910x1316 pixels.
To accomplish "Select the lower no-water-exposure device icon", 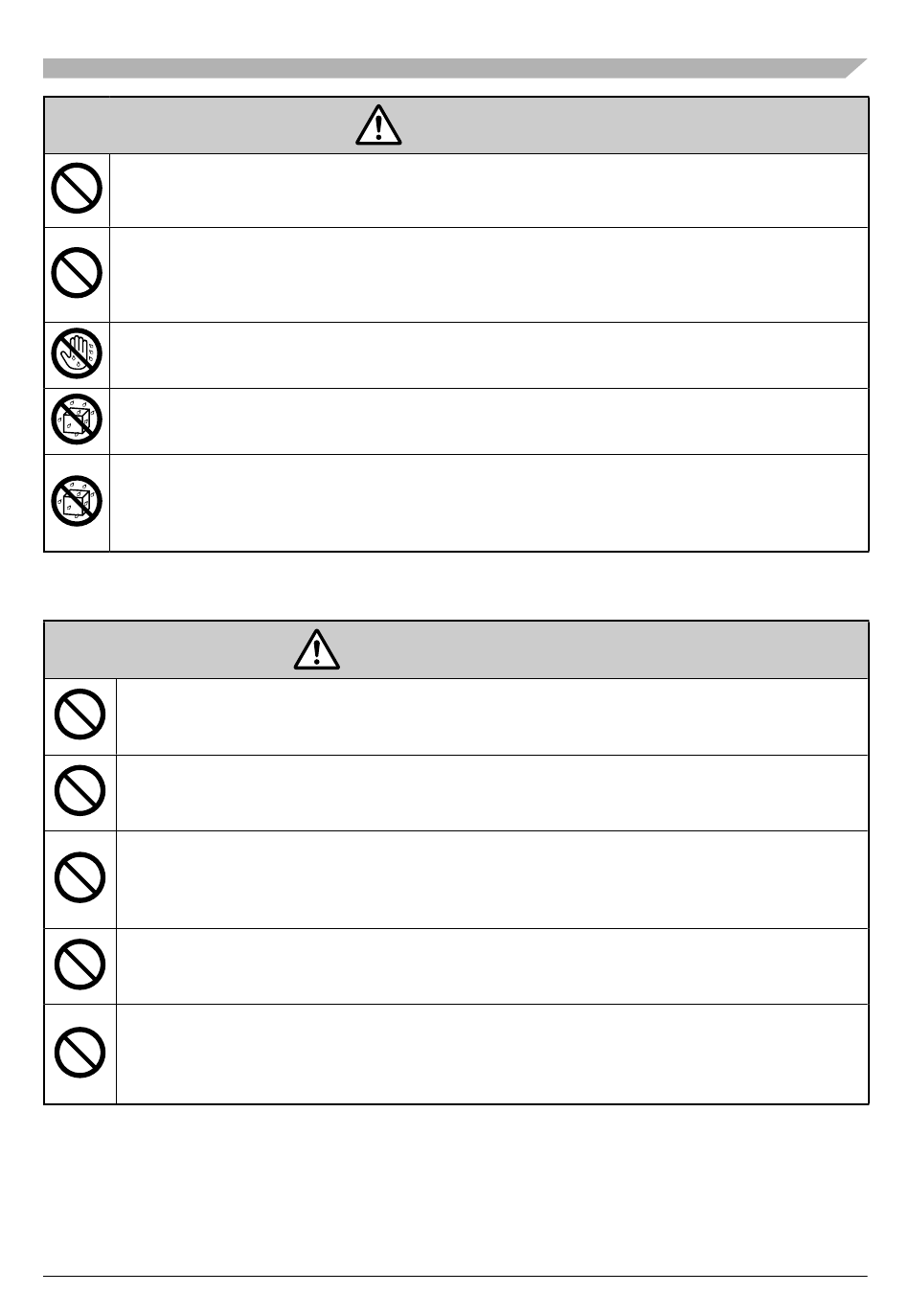I will coord(77,501).
